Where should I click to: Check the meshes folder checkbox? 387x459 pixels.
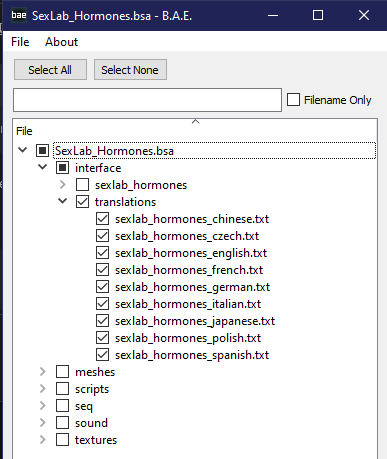(x=62, y=372)
